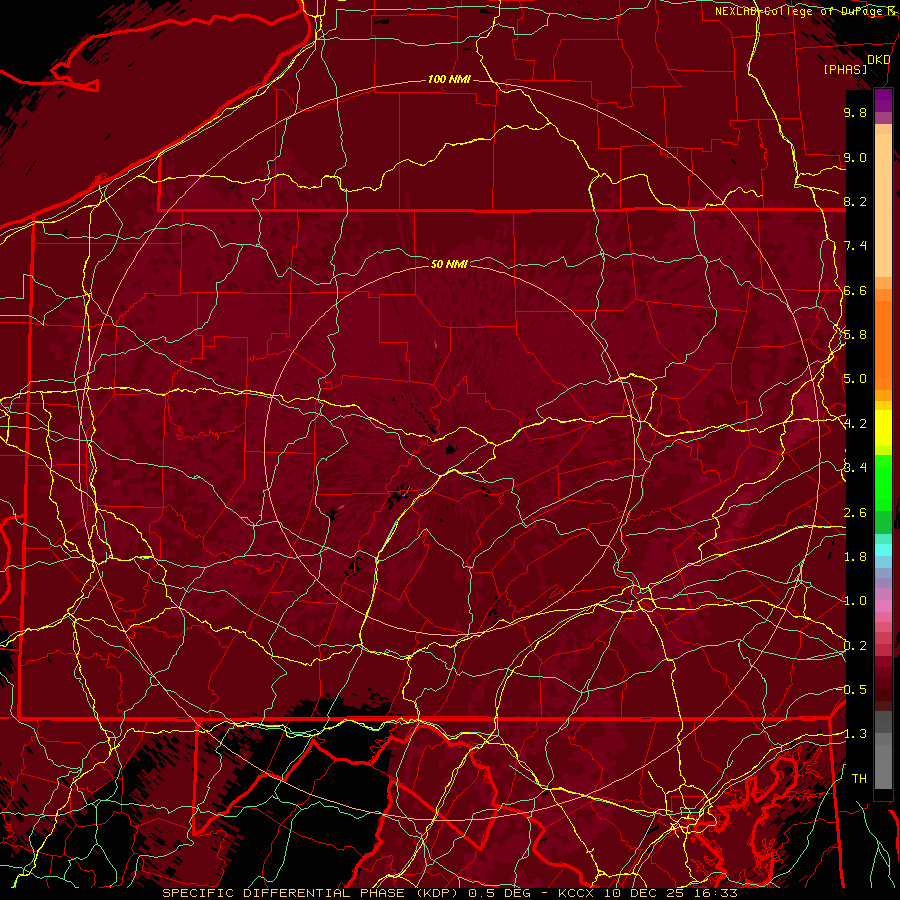
Task: Click the bright green segment of color bar
Action: tap(883, 482)
